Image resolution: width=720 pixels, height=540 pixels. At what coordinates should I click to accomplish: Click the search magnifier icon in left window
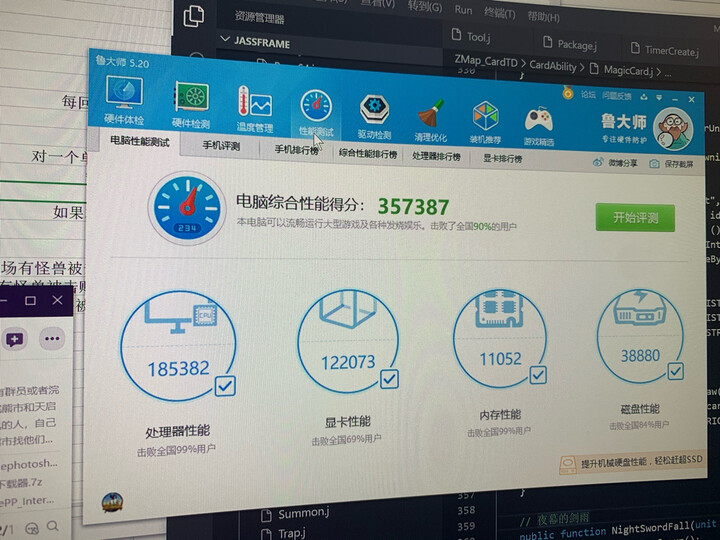53,526
